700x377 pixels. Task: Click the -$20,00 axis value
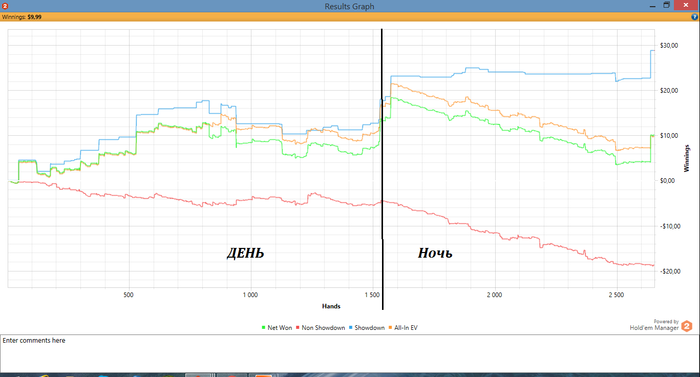pyautogui.click(x=670, y=272)
